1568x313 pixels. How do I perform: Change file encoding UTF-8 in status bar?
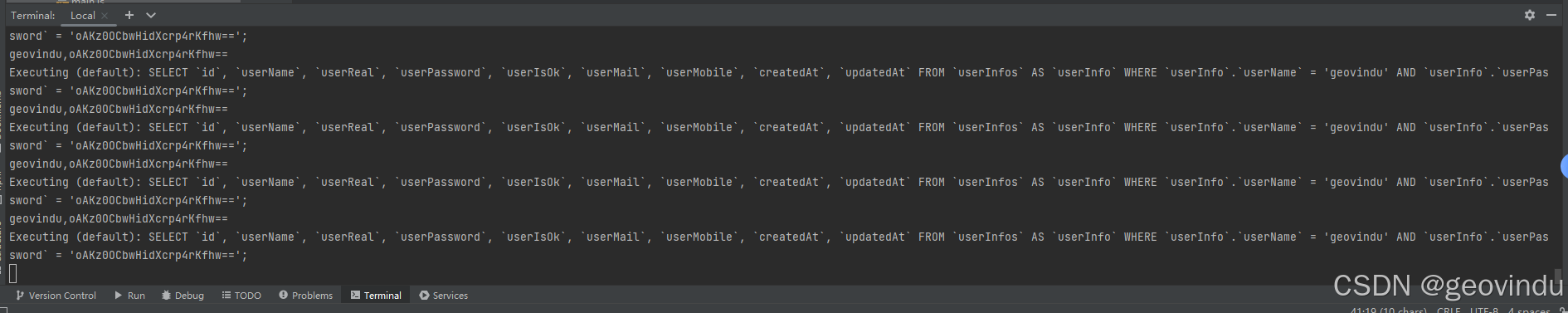[1484, 310]
